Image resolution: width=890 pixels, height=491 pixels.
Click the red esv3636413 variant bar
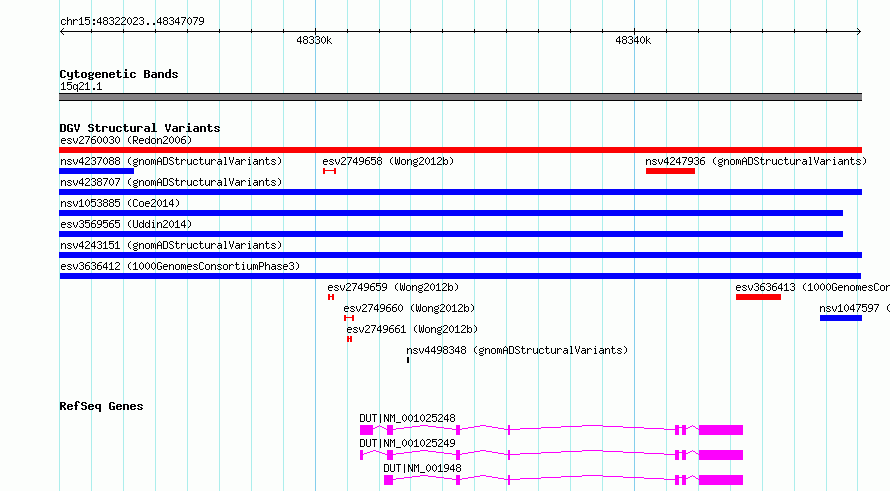point(758,297)
